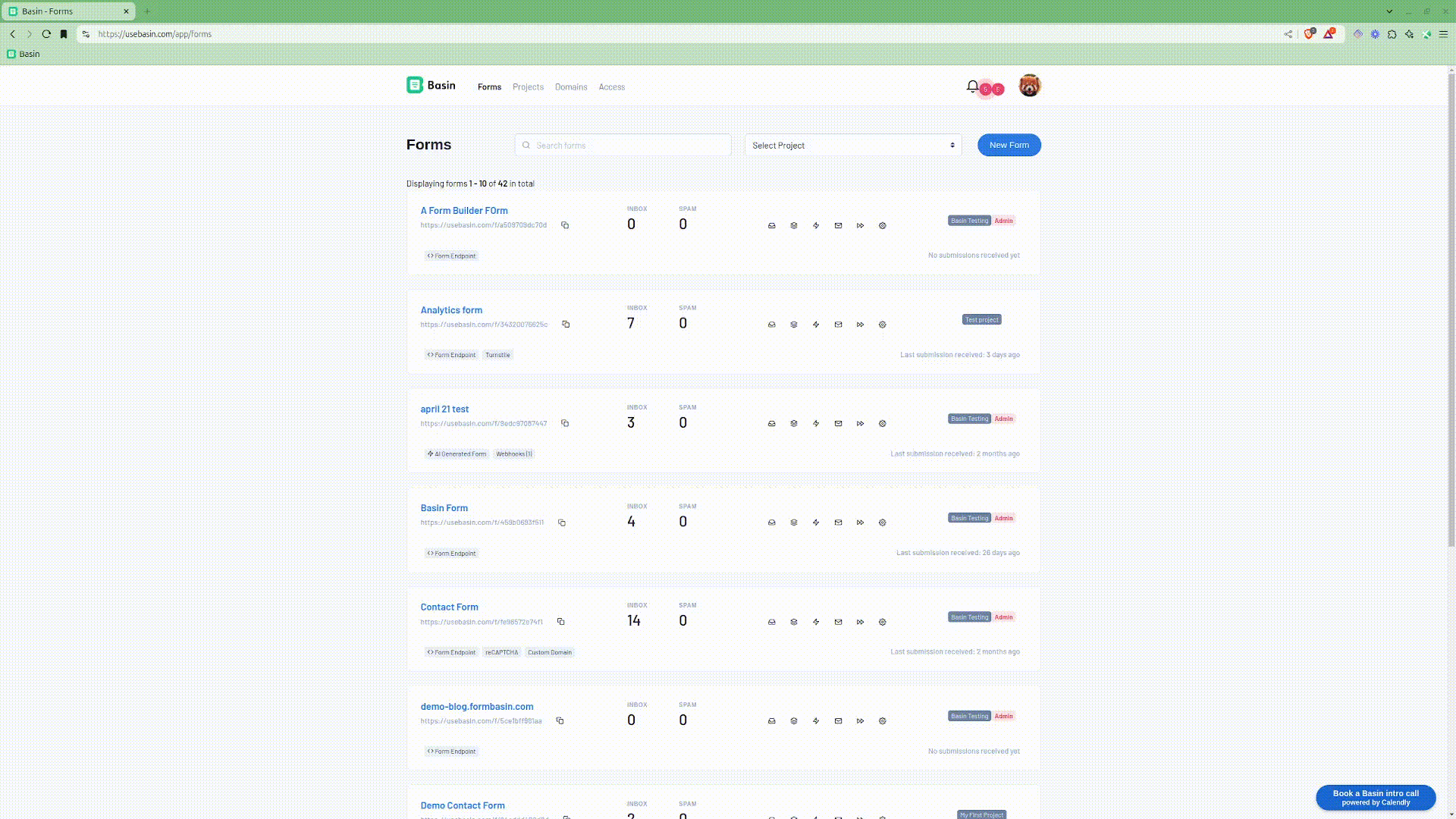Toggle the AI Generated Form badge on april 21 test
The image size is (1456, 819).
pos(456,454)
